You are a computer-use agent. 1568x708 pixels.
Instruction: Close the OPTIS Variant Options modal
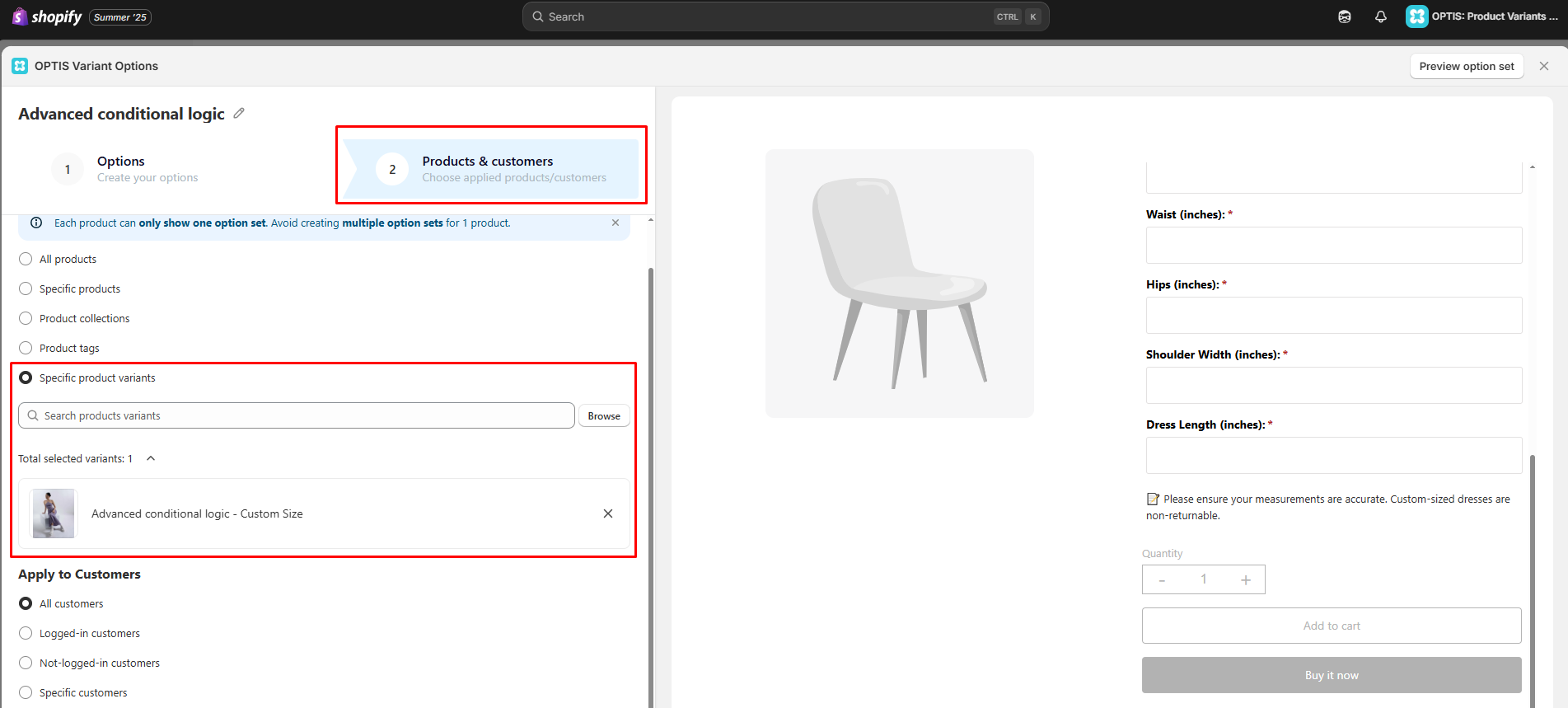(1544, 66)
